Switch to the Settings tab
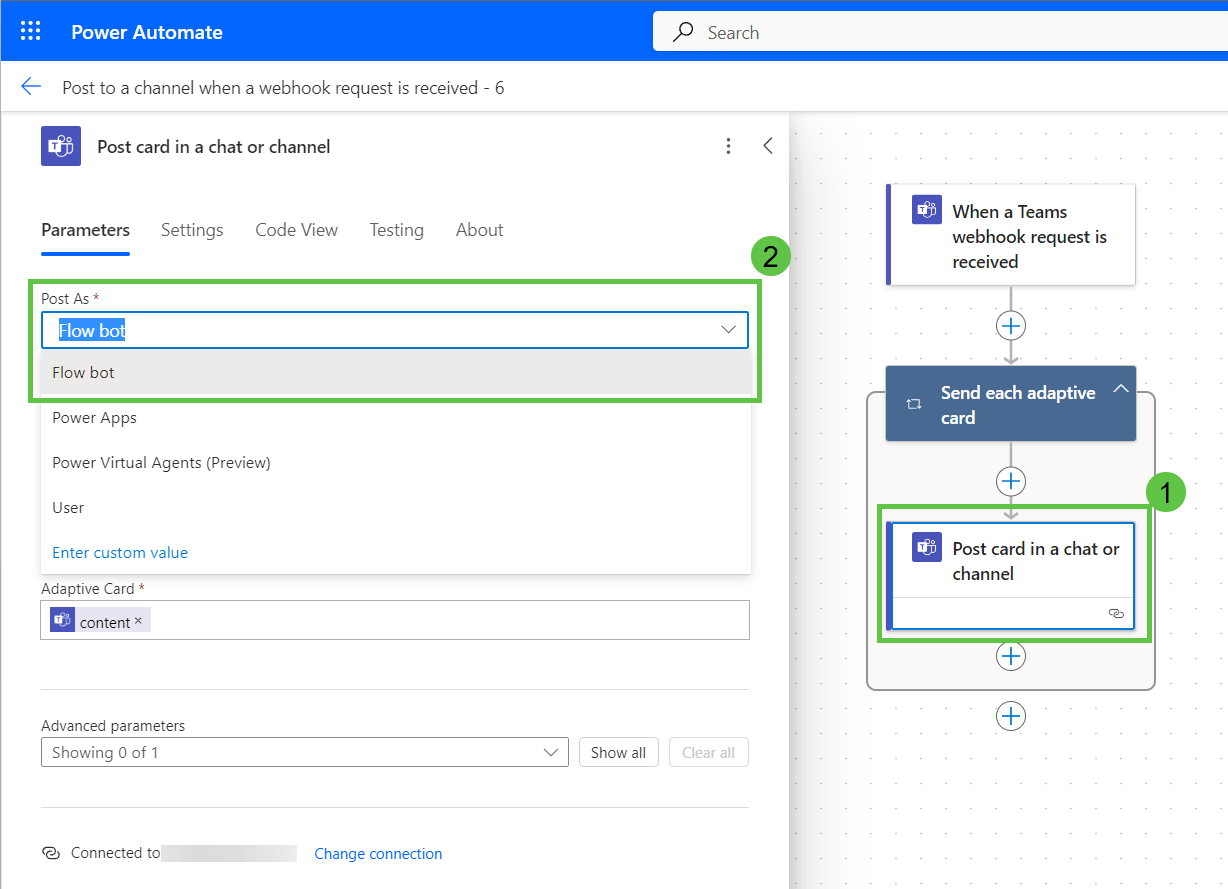 point(192,230)
